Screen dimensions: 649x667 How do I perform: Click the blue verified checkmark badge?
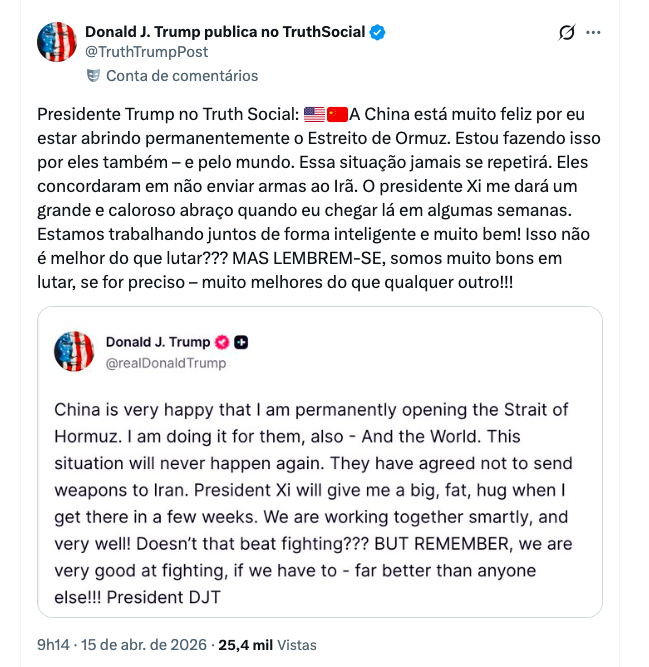coord(377,32)
